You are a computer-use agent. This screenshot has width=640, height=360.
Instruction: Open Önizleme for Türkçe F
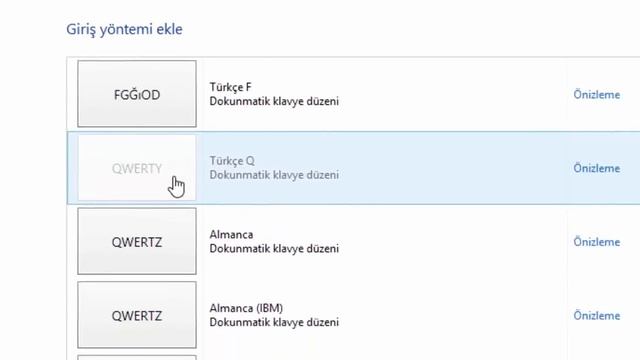coord(596,95)
